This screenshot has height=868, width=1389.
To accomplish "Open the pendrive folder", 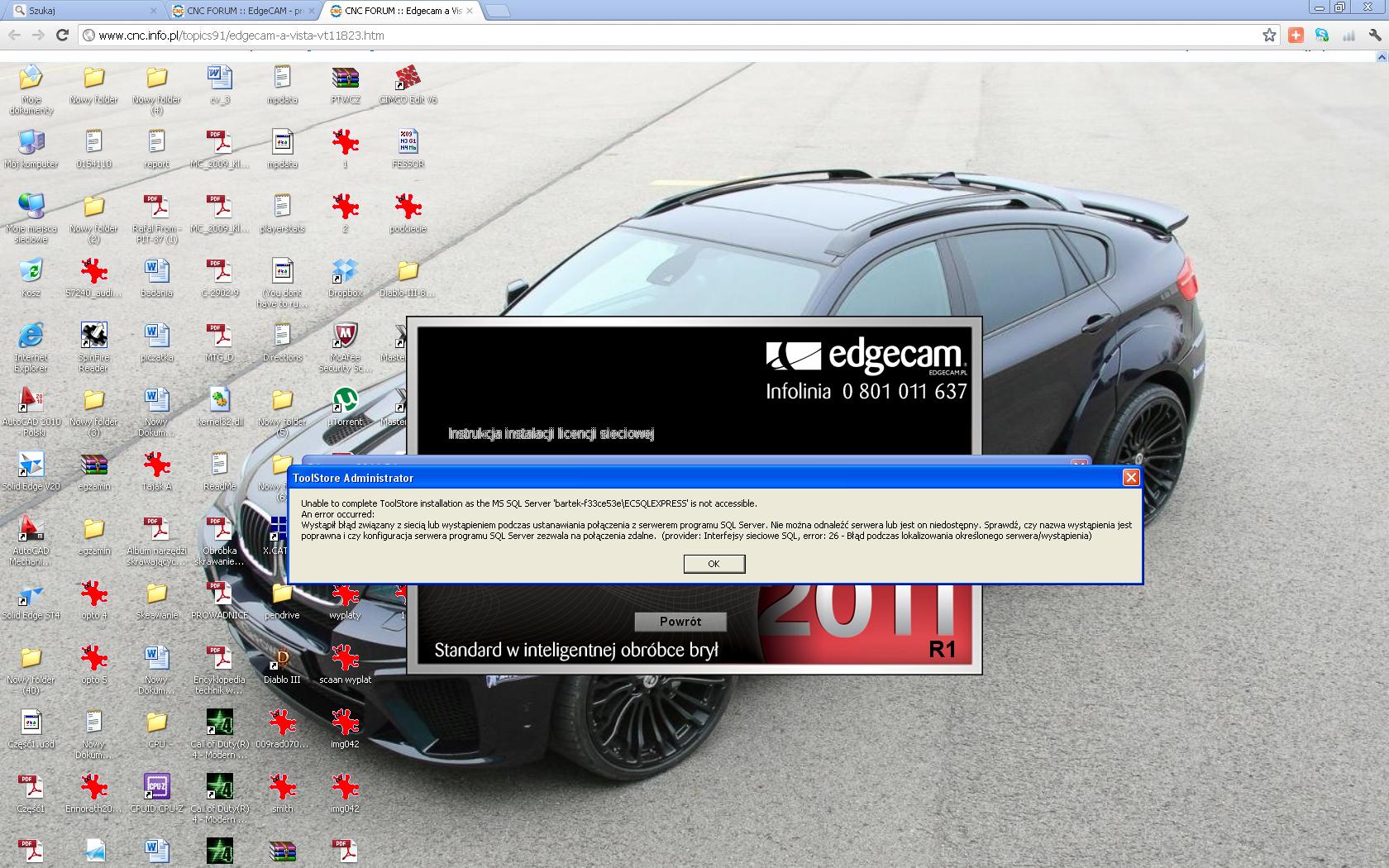I will (x=282, y=601).
